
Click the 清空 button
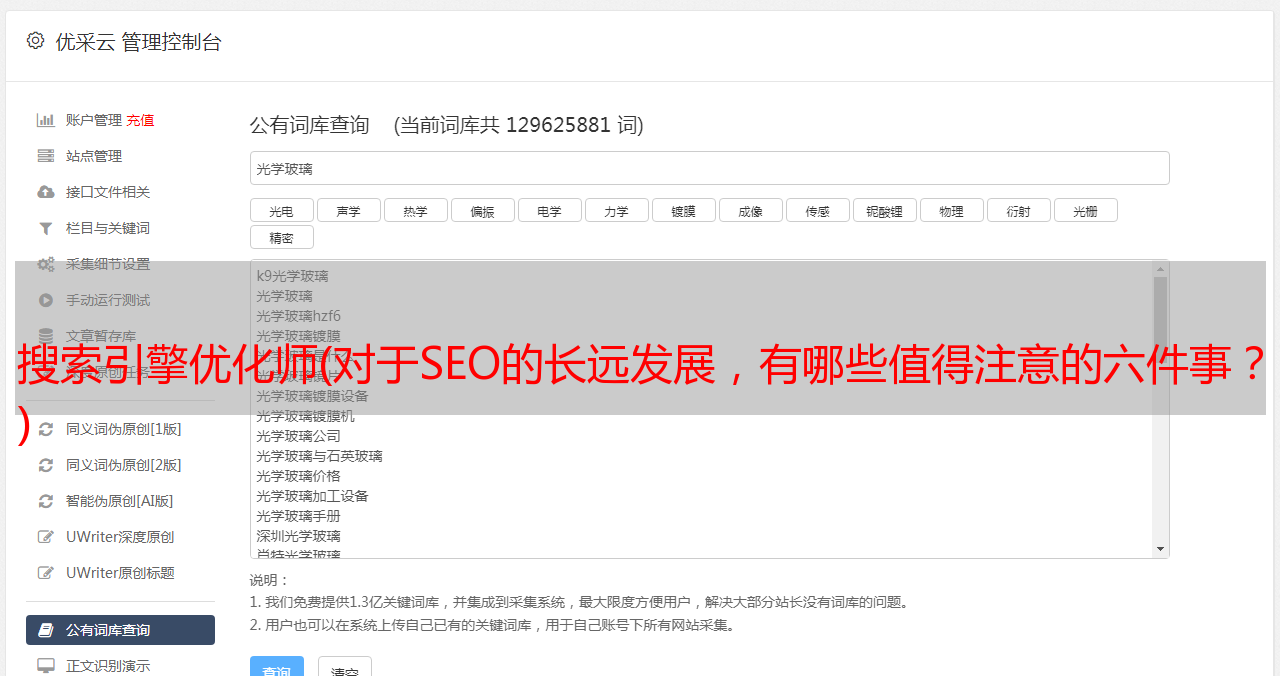point(345,668)
